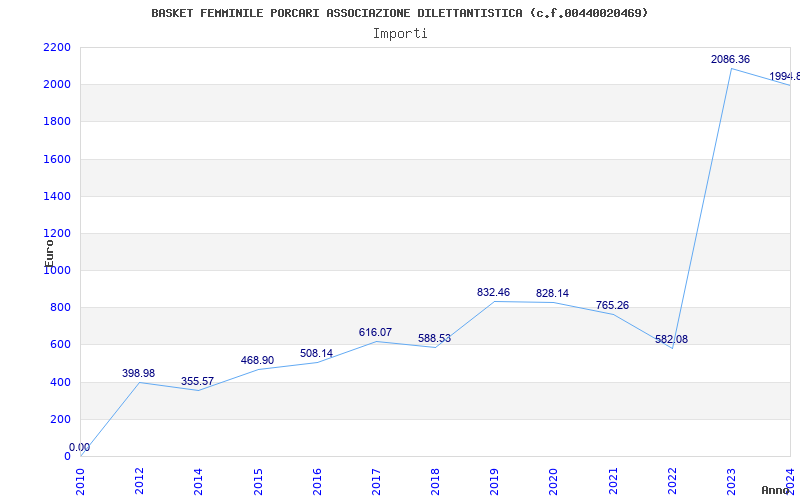Screen dimensions: 800x500
Task: Click the Importi subtitle
Action: [x=400, y=34]
